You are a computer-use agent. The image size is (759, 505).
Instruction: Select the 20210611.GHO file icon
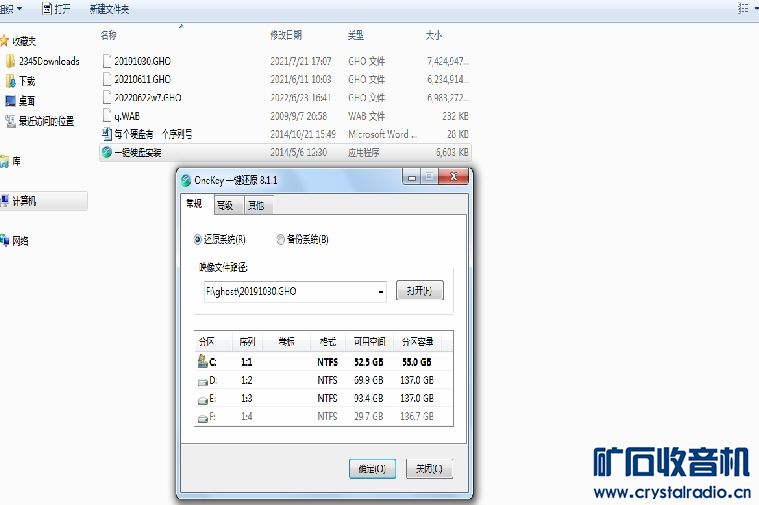[107, 79]
